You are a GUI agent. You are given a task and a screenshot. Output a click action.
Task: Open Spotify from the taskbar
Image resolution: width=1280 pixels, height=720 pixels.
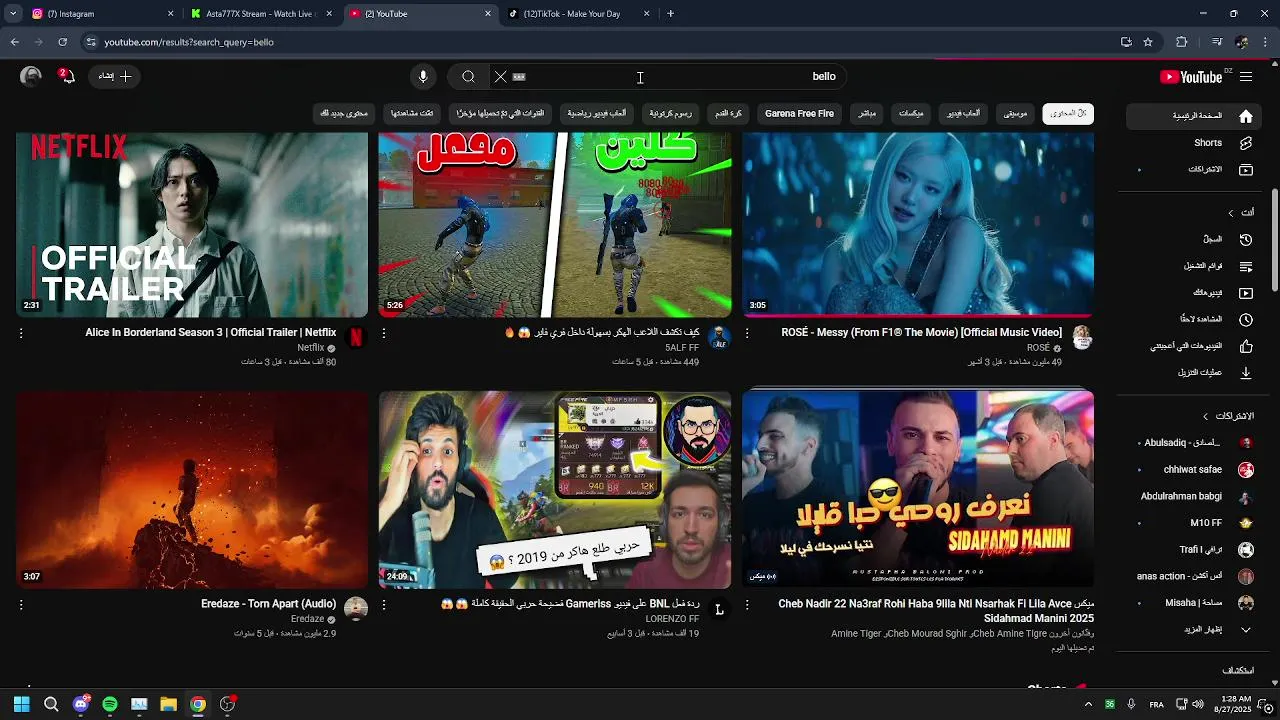tap(110, 704)
